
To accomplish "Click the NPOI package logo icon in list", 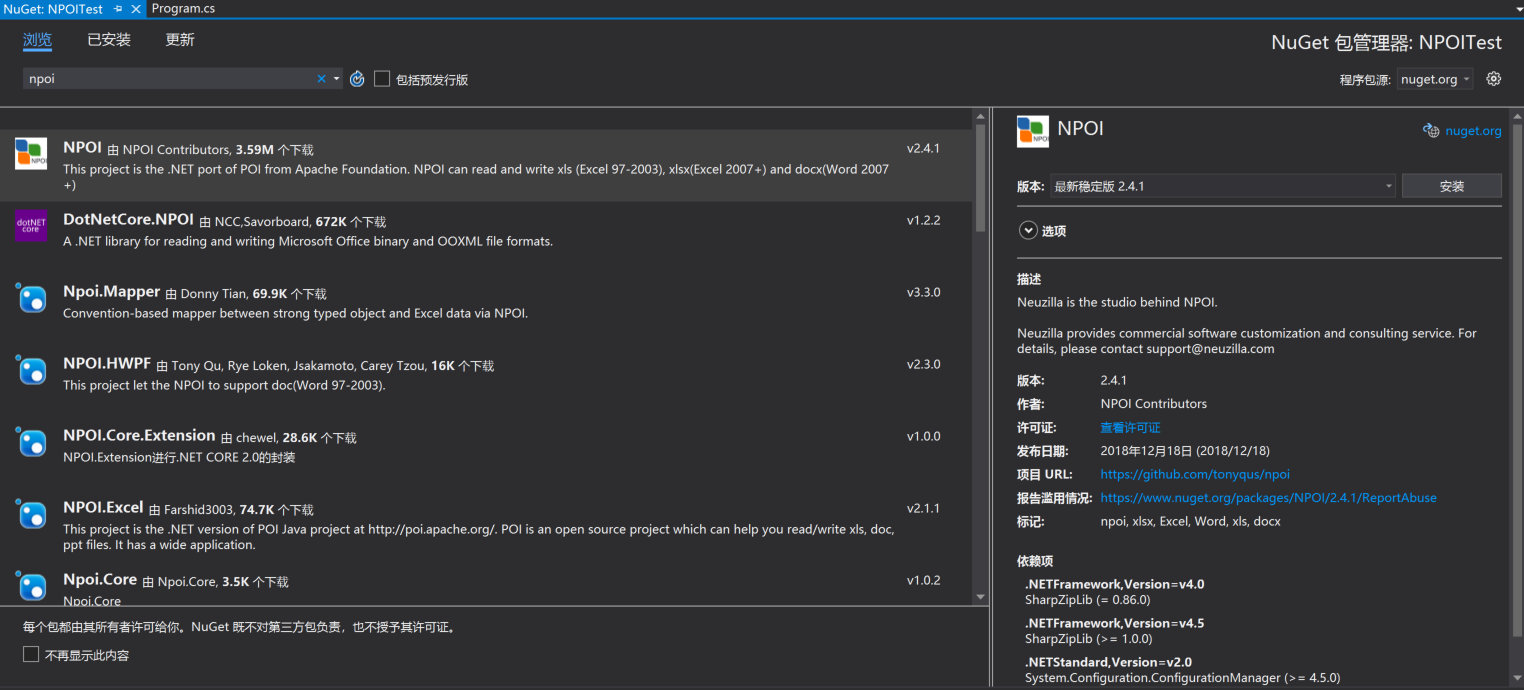I will tap(31, 153).
